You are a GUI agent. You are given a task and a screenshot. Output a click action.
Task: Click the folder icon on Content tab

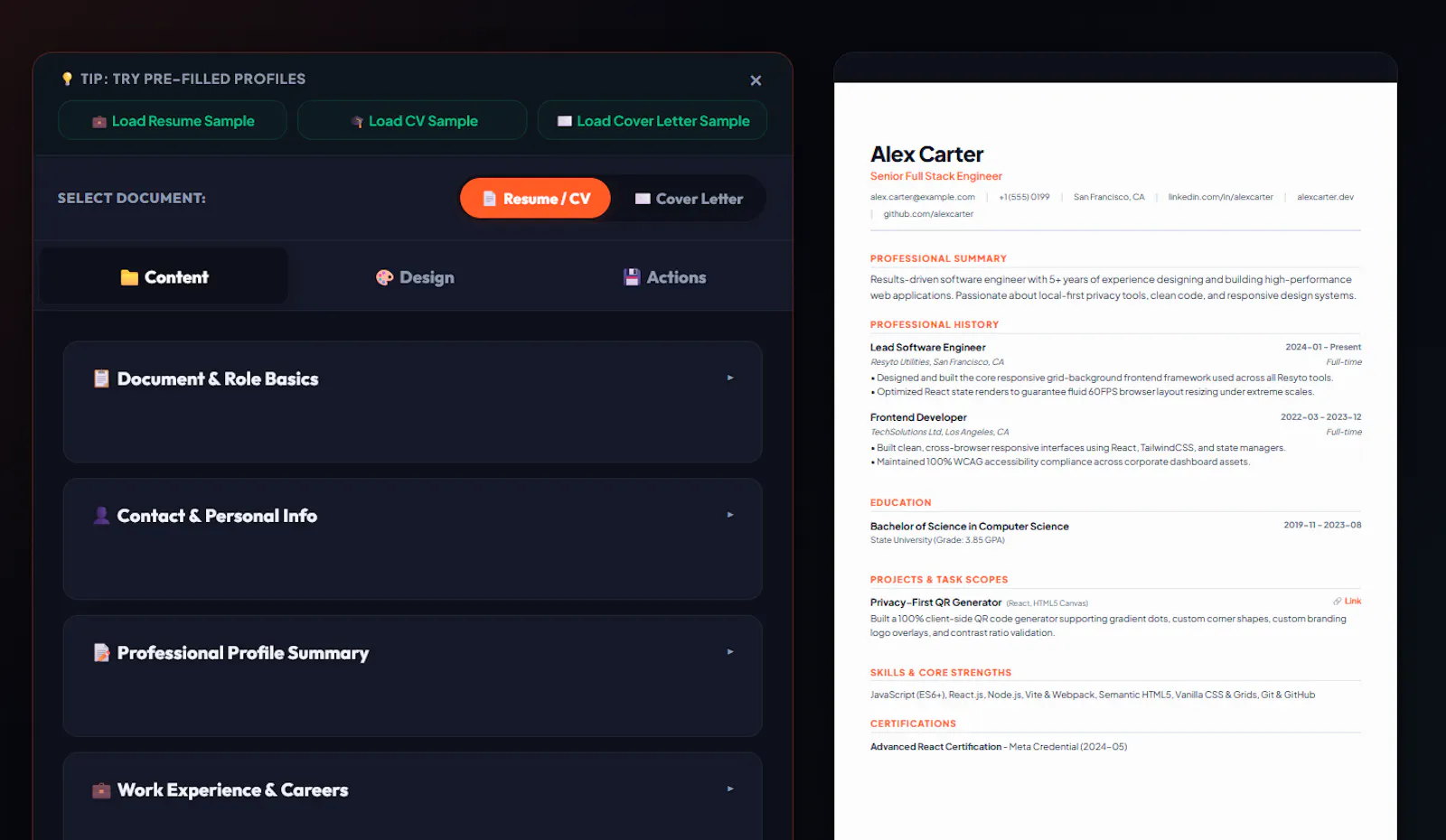click(129, 277)
